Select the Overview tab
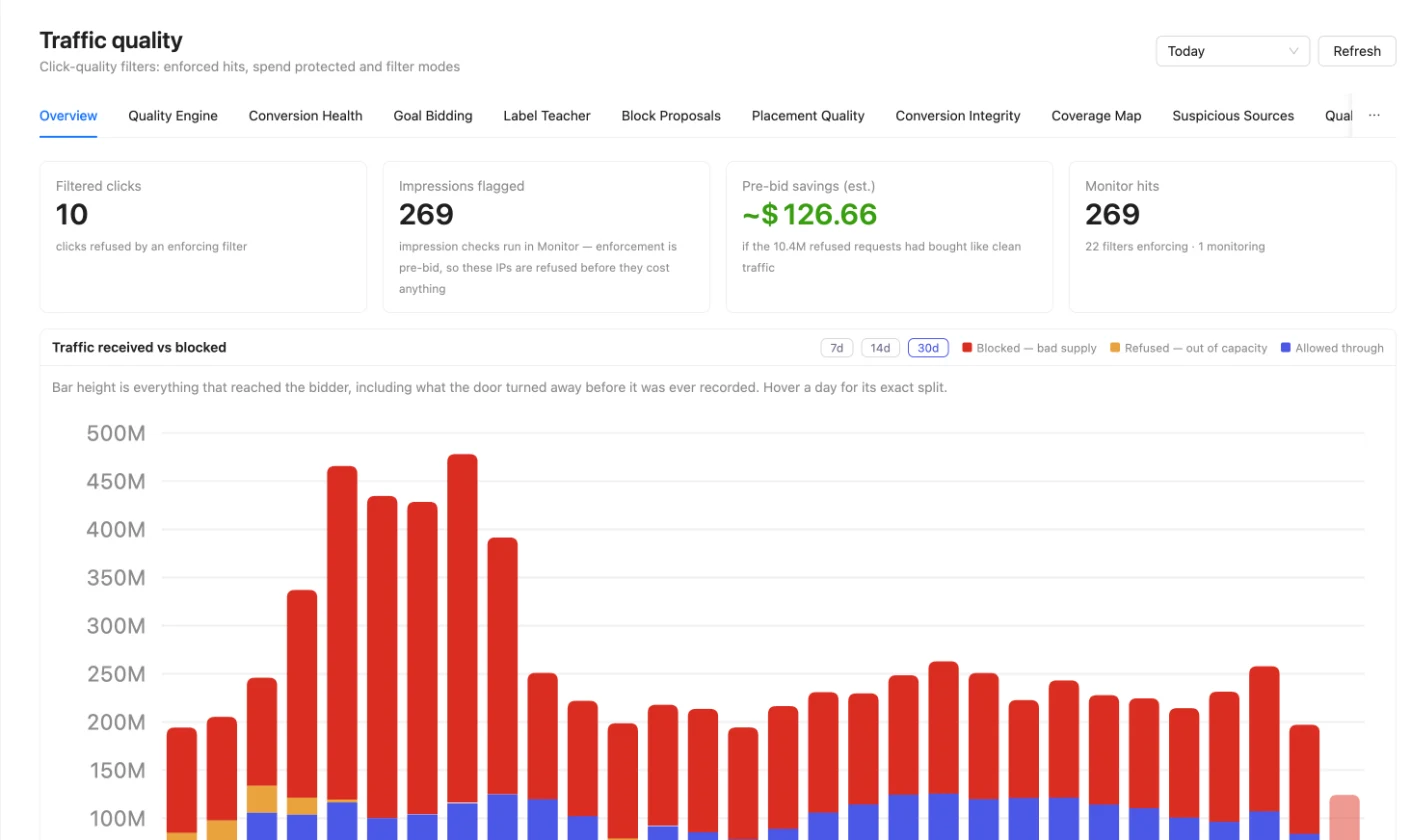Viewport: 1411px width, 840px height. 68,116
